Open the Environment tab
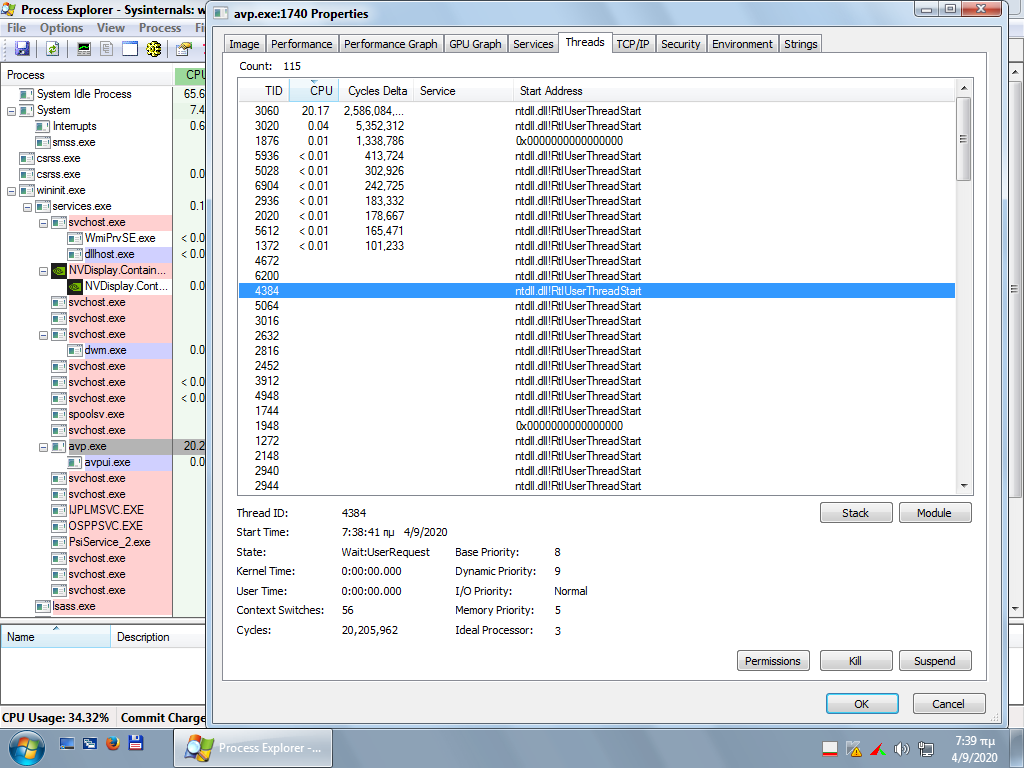 coord(742,44)
